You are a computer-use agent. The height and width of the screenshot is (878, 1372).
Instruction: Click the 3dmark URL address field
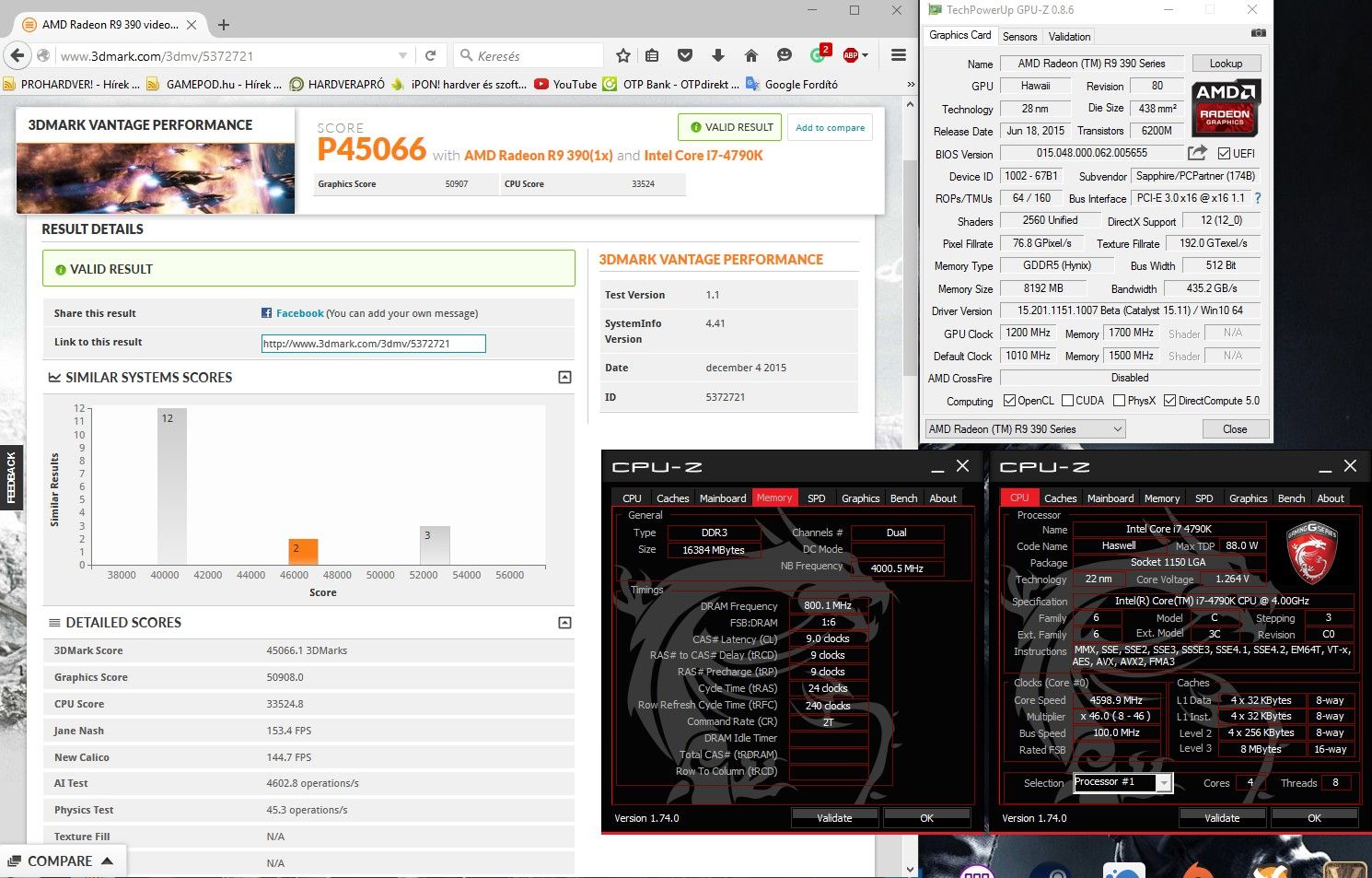point(226,55)
